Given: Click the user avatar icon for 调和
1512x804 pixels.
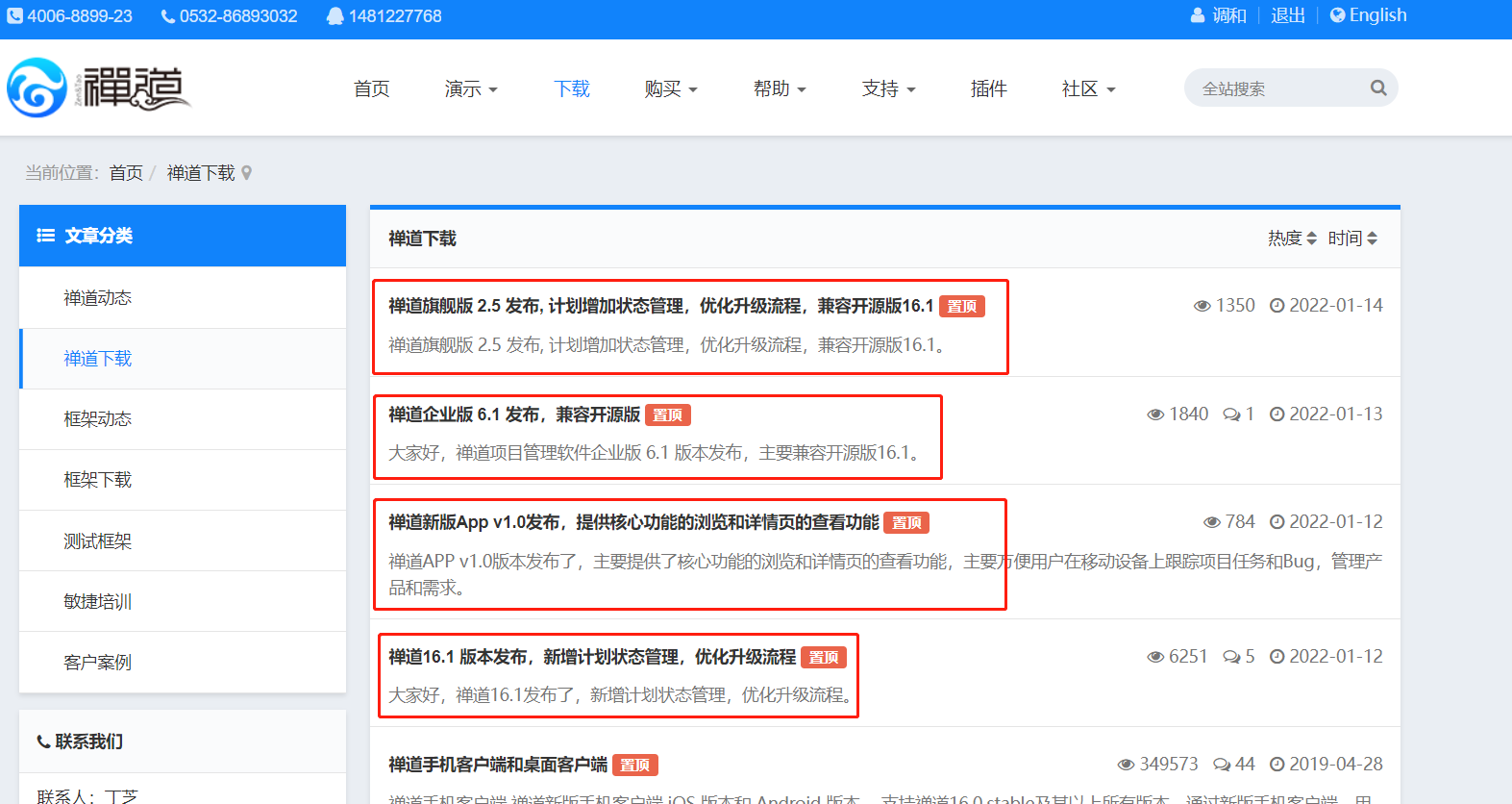Looking at the screenshot, I should click(x=1198, y=15).
